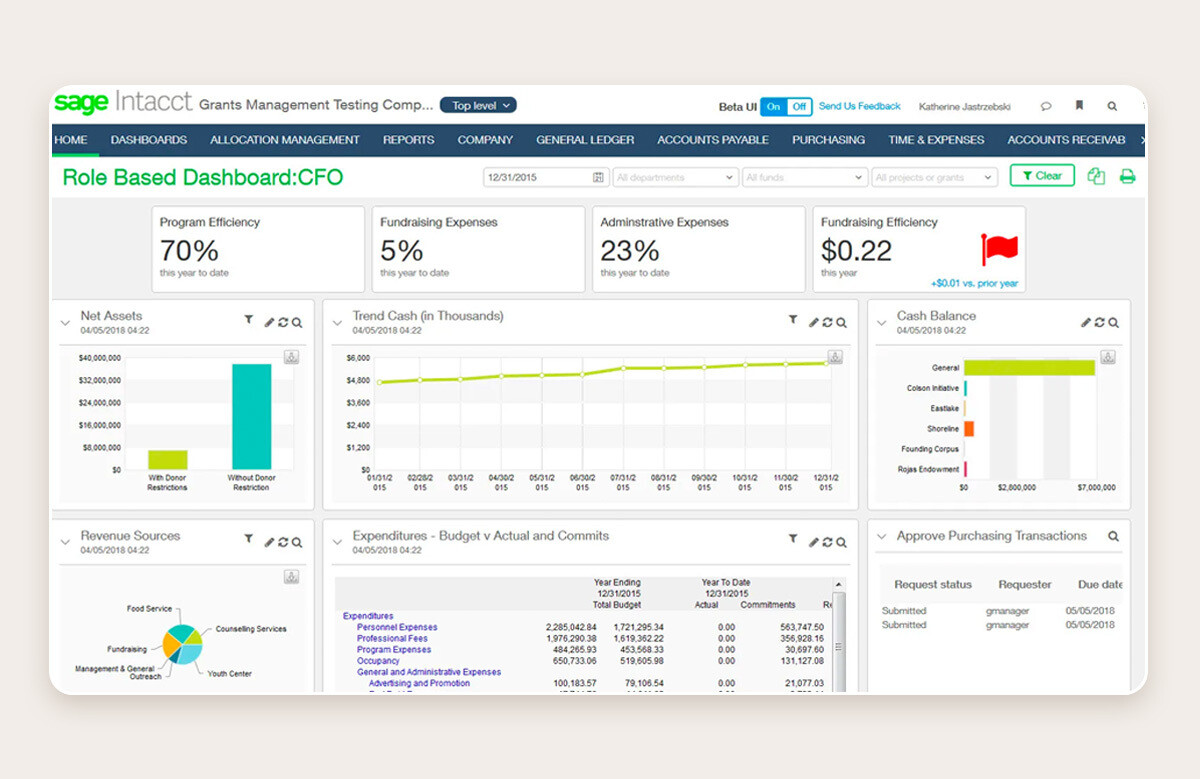Open the Time & Expenses menu
Viewport: 1200px width, 779px height.
click(936, 140)
